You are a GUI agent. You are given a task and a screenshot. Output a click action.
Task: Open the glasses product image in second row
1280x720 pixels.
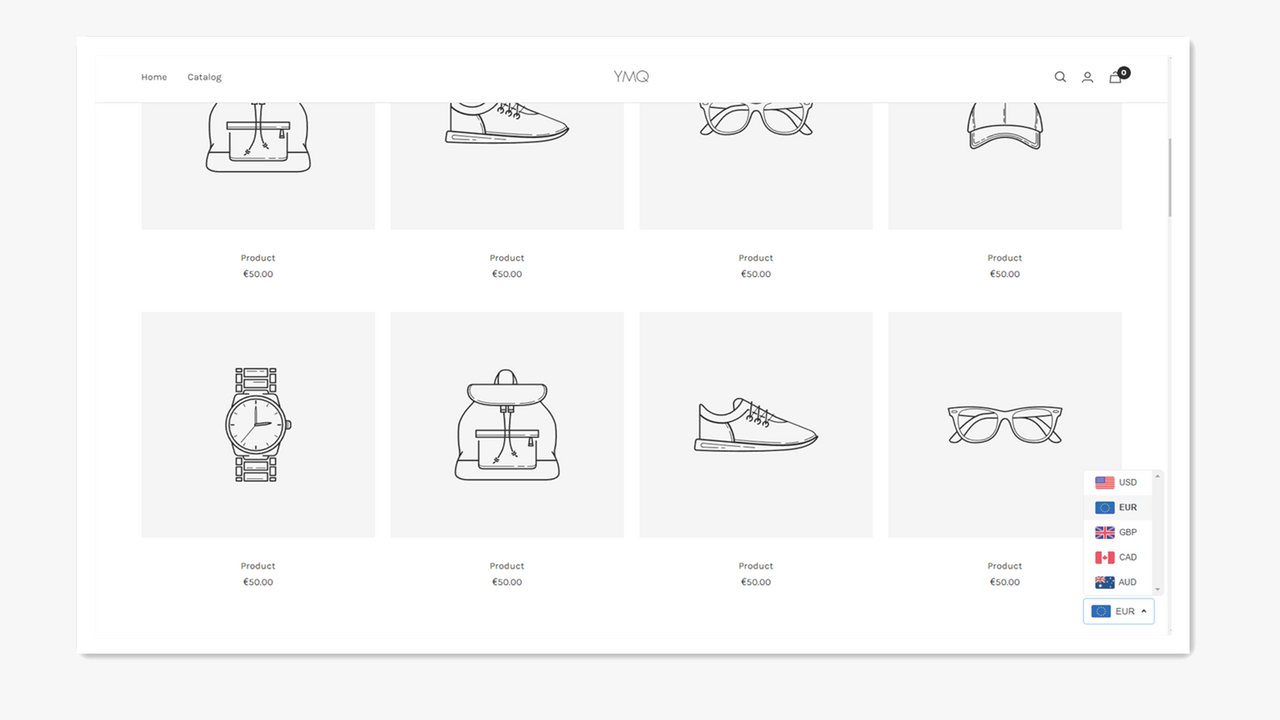(1005, 425)
